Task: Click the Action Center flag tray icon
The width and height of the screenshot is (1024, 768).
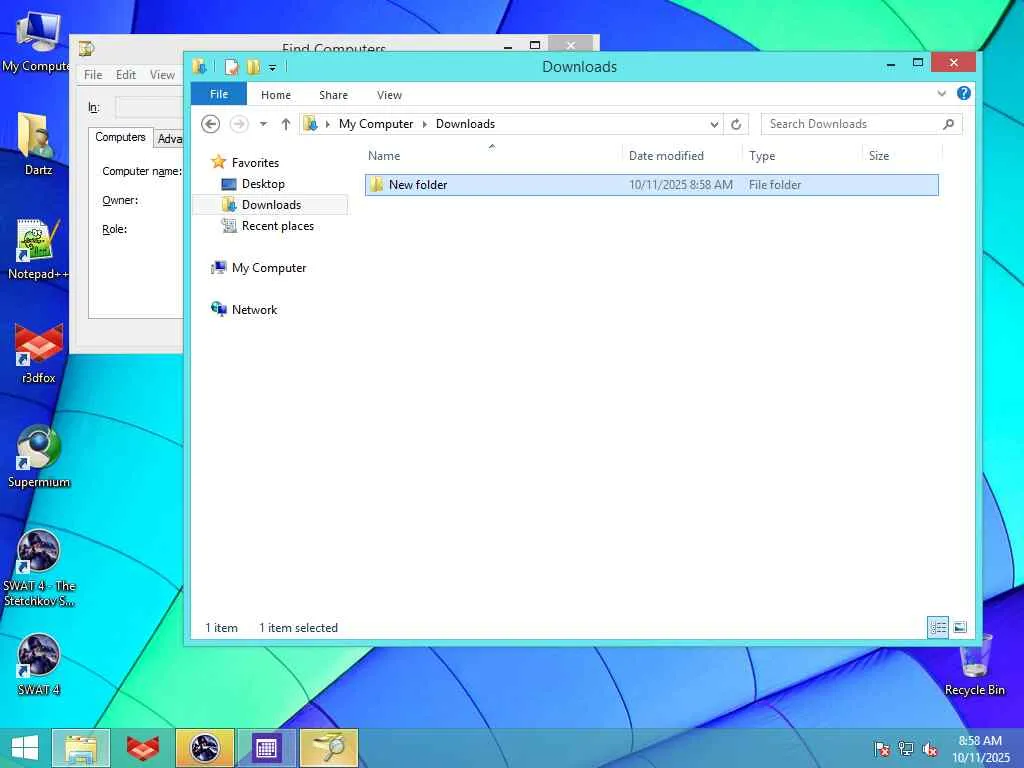Action: click(882, 749)
